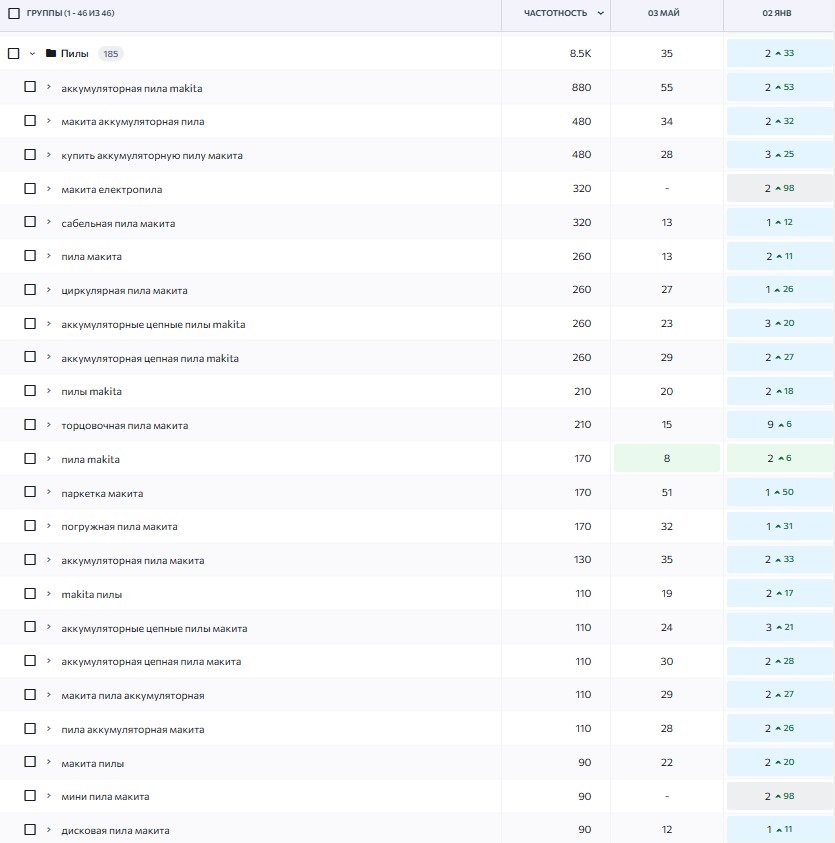Image resolution: width=835 pixels, height=843 pixels.
Task: Check the box for паркетка макита
Action: [30, 493]
